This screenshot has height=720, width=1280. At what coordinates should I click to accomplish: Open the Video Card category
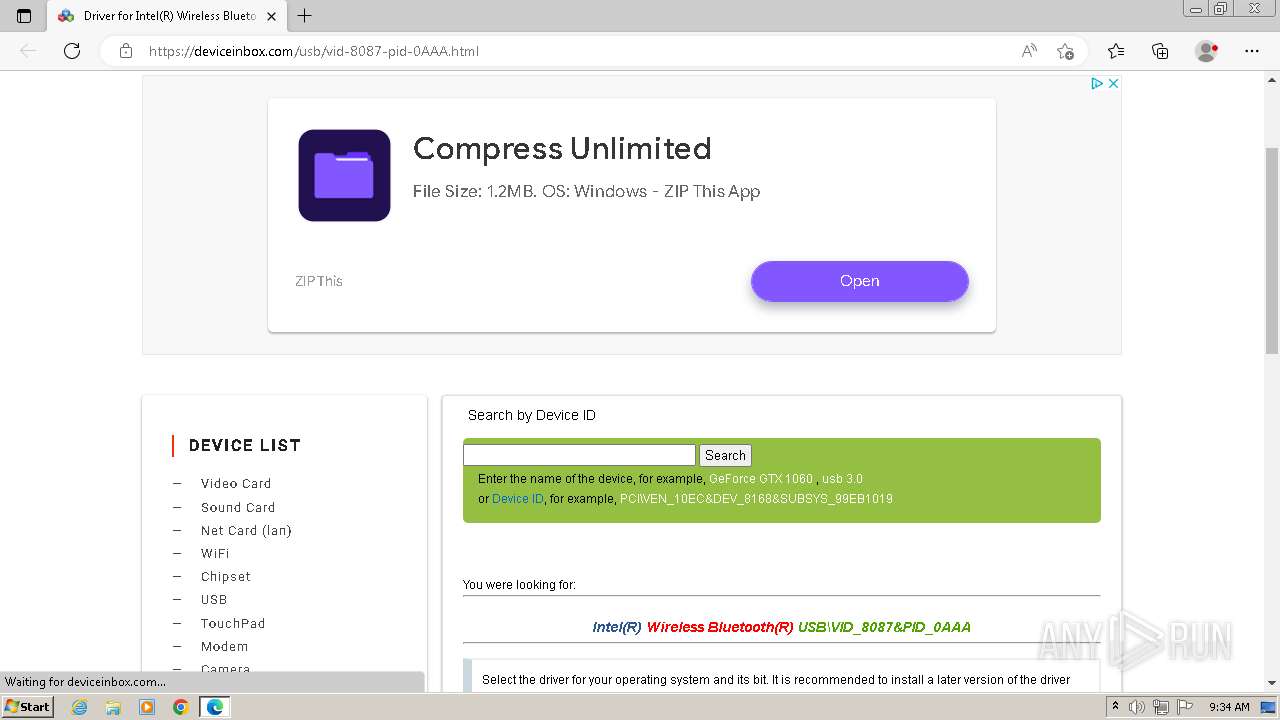point(236,484)
